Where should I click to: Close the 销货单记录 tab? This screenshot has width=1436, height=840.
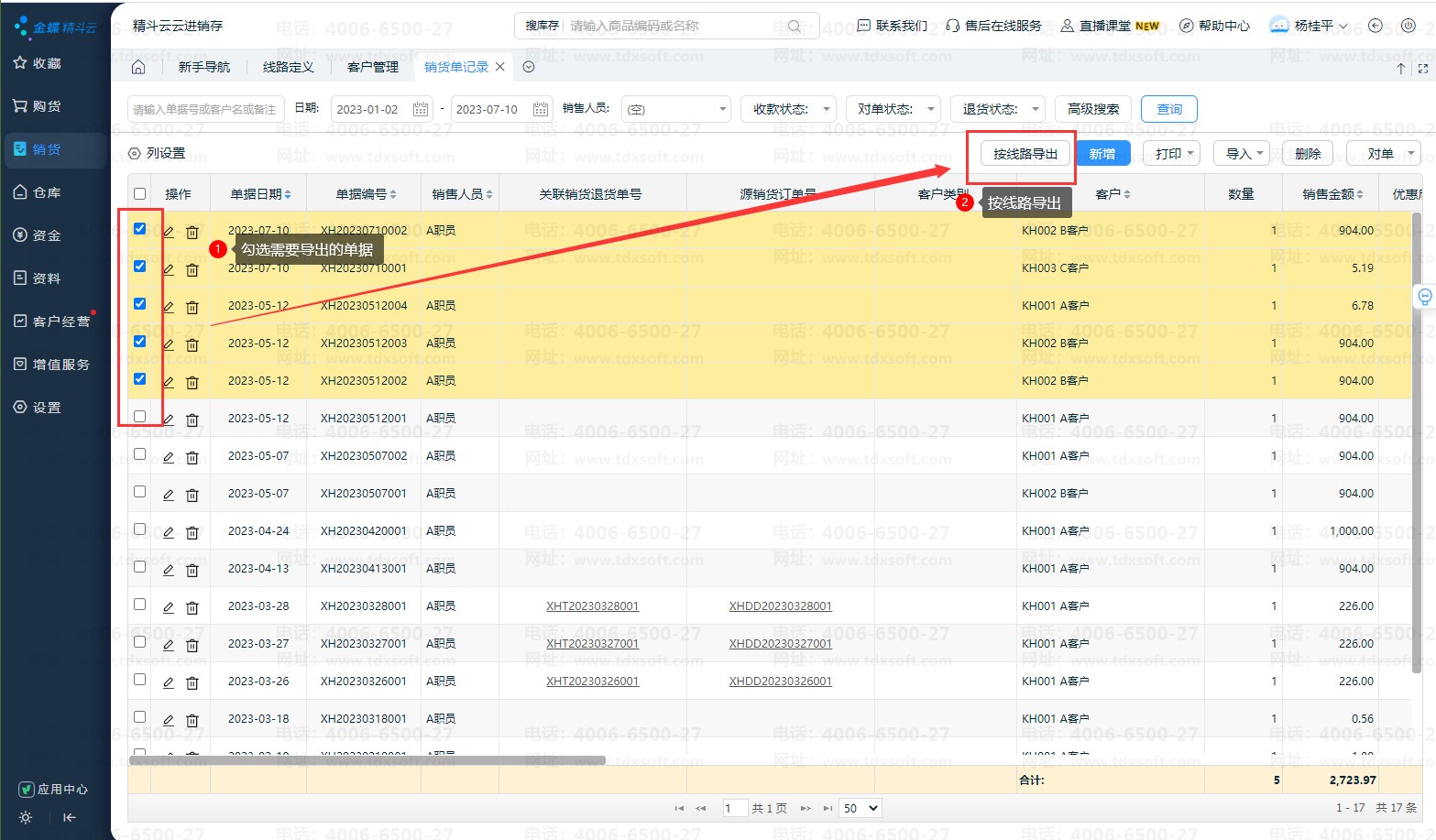click(500, 67)
